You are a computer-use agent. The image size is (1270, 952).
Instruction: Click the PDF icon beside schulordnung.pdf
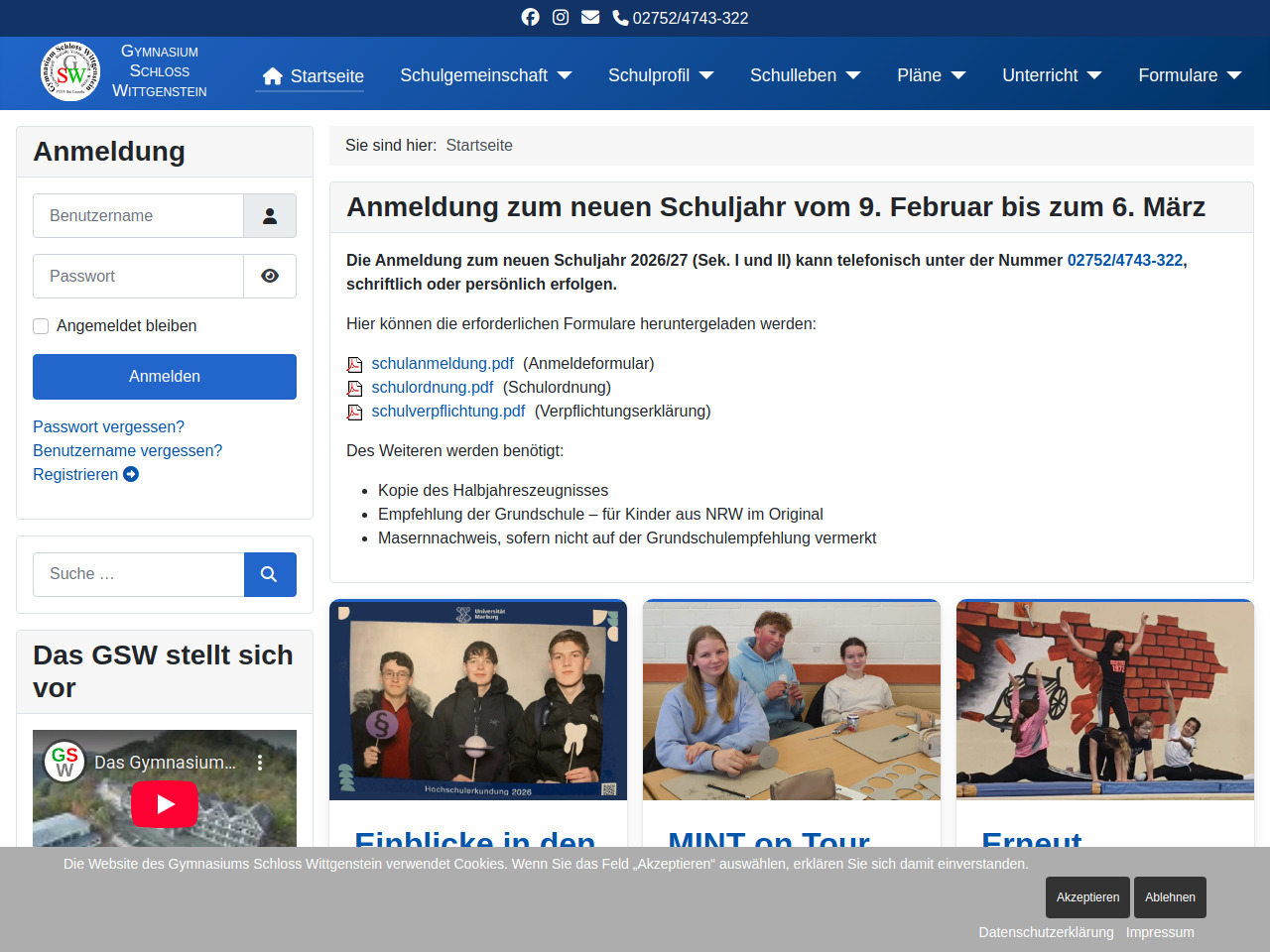tap(354, 388)
